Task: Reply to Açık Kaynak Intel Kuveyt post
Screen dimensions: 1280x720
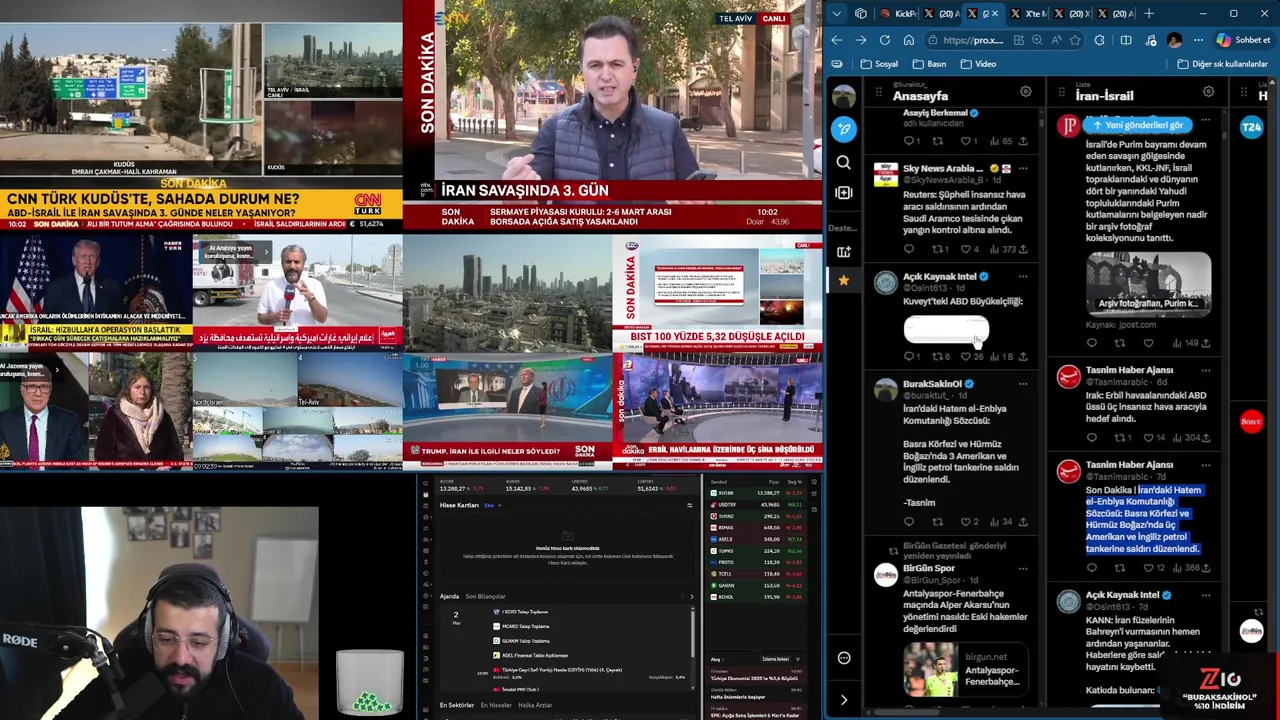Action: [x=909, y=356]
